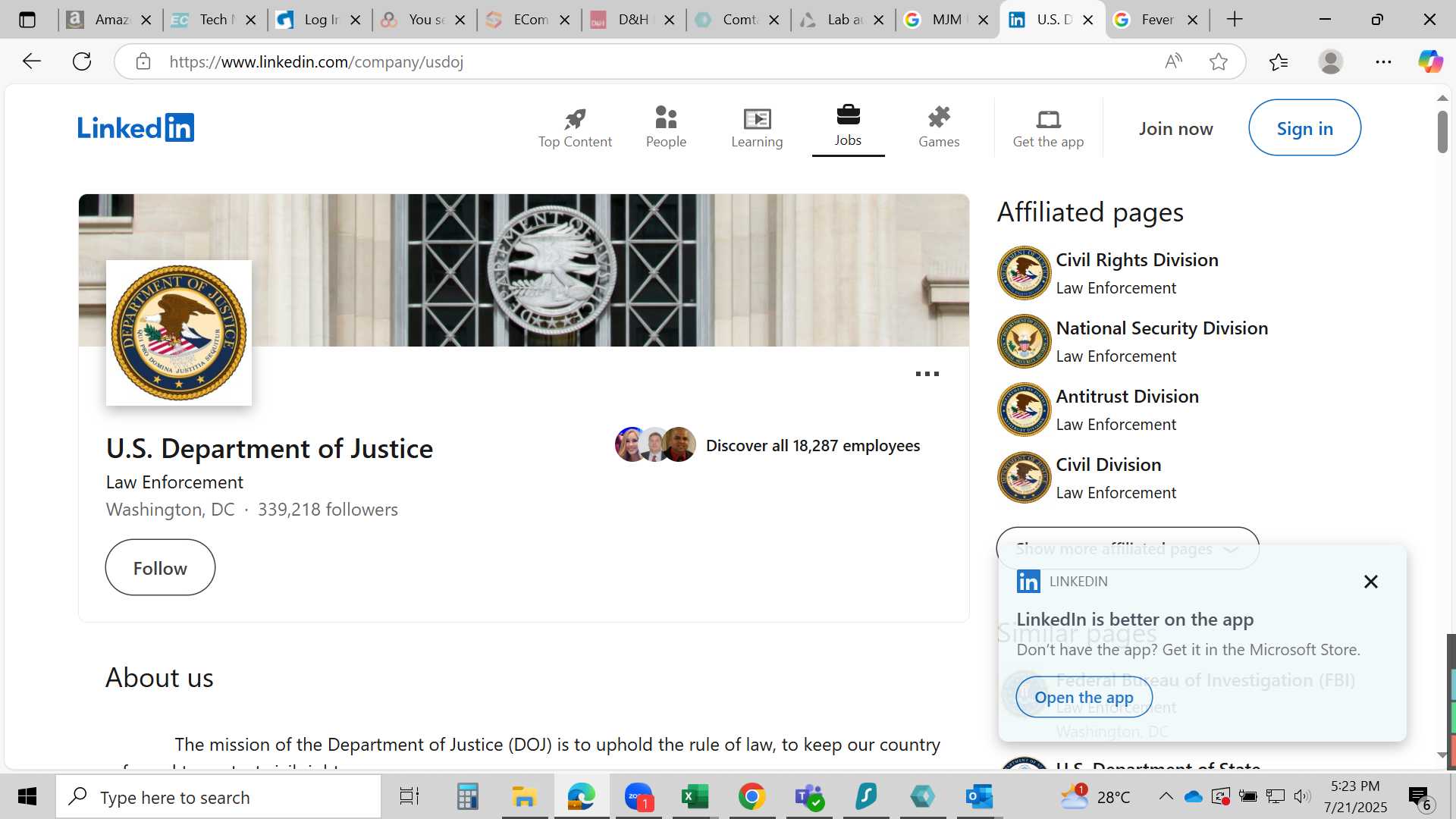Open Calculator from taskbar
Image resolution: width=1456 pixels, height=819 pixels.
[x=467, y=796]
